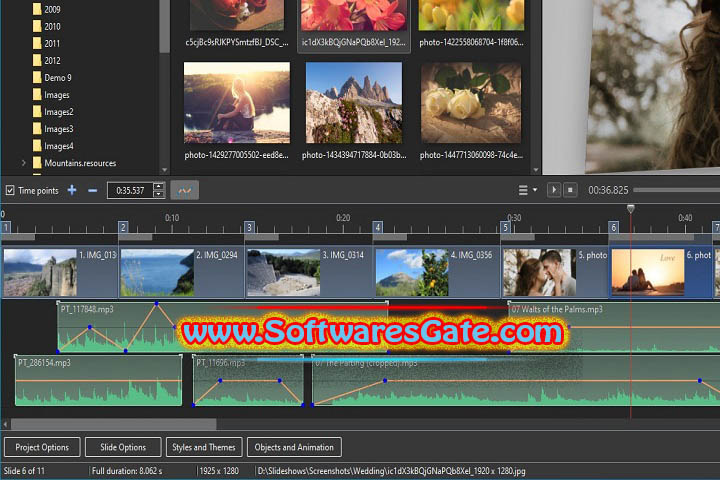Click timeline marker 3
The height and width of the screenshot is (480, 720).
point(249,227)
